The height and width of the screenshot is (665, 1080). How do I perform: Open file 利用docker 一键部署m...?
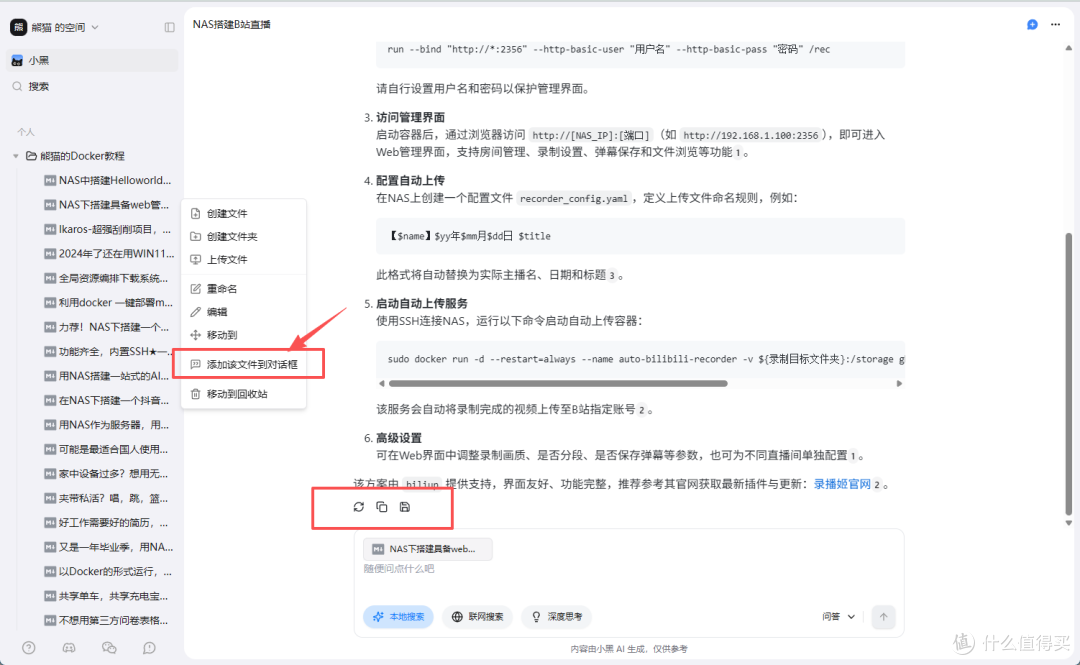pyautogui.click(x=108, y=303)
